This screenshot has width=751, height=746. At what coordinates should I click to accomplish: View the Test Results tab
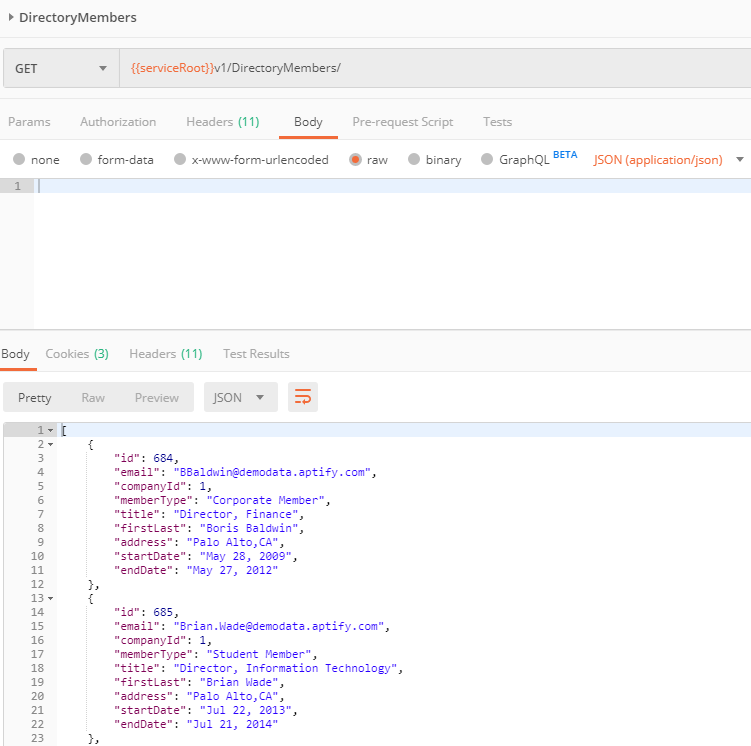click(x=256, y=354)
